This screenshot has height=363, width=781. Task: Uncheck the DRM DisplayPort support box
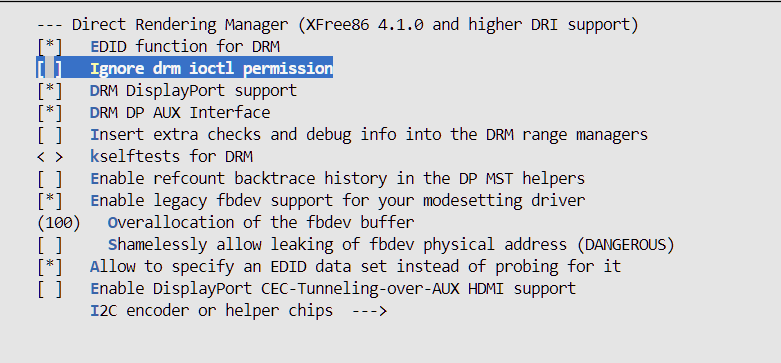[50, 91]
